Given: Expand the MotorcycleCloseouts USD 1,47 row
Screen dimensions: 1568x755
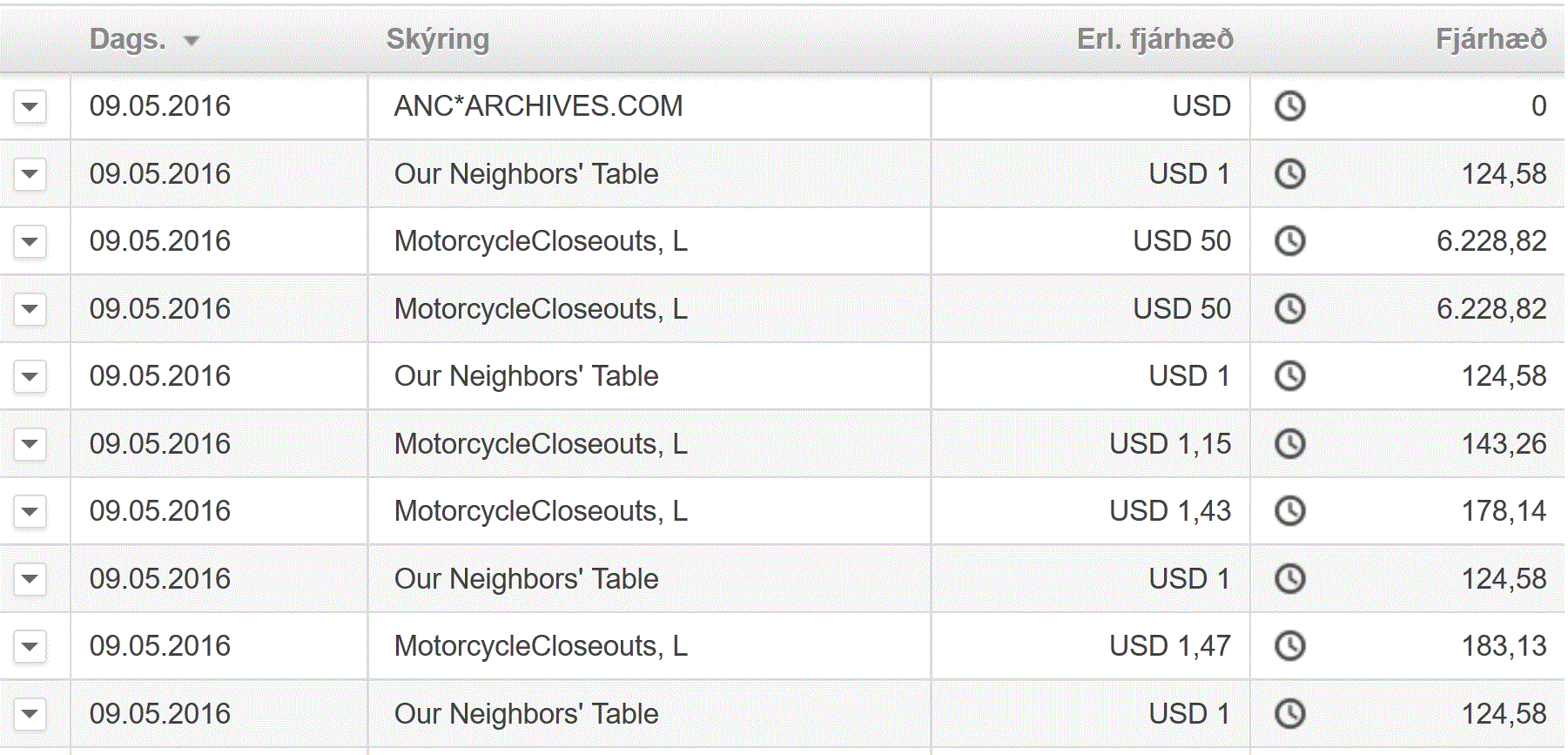Looking at the screenshot, I should click(30, 646).
